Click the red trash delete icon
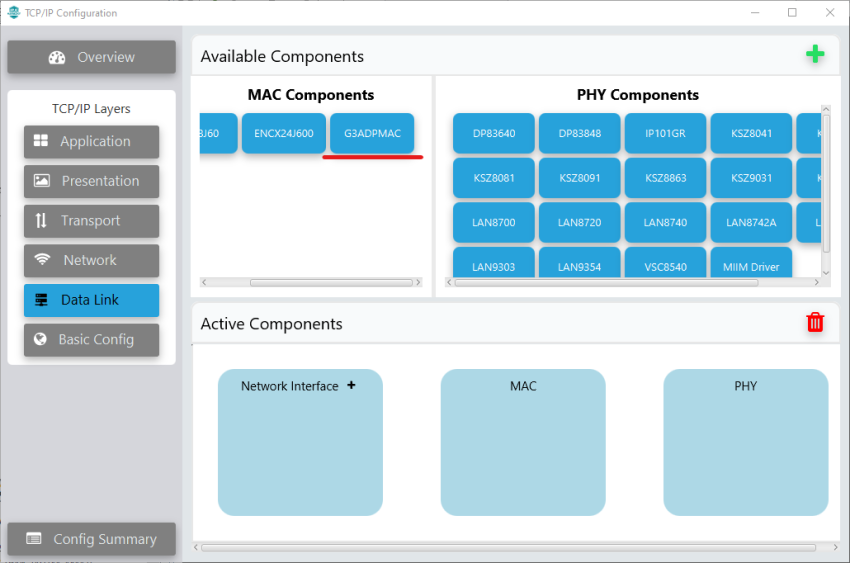The width and height of the screenshot is (850, 563). [x=815, y=322]
